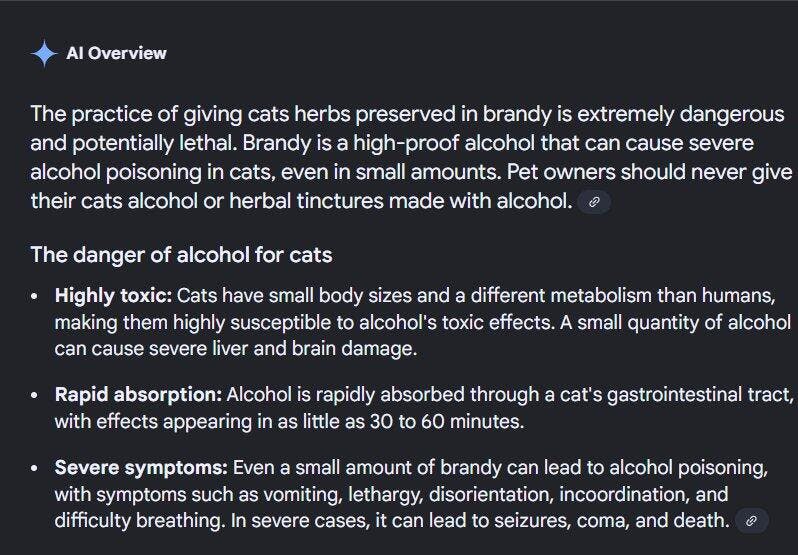Click the AI Overview title text
Screen dimensions: 798x555
pos(116,53)
